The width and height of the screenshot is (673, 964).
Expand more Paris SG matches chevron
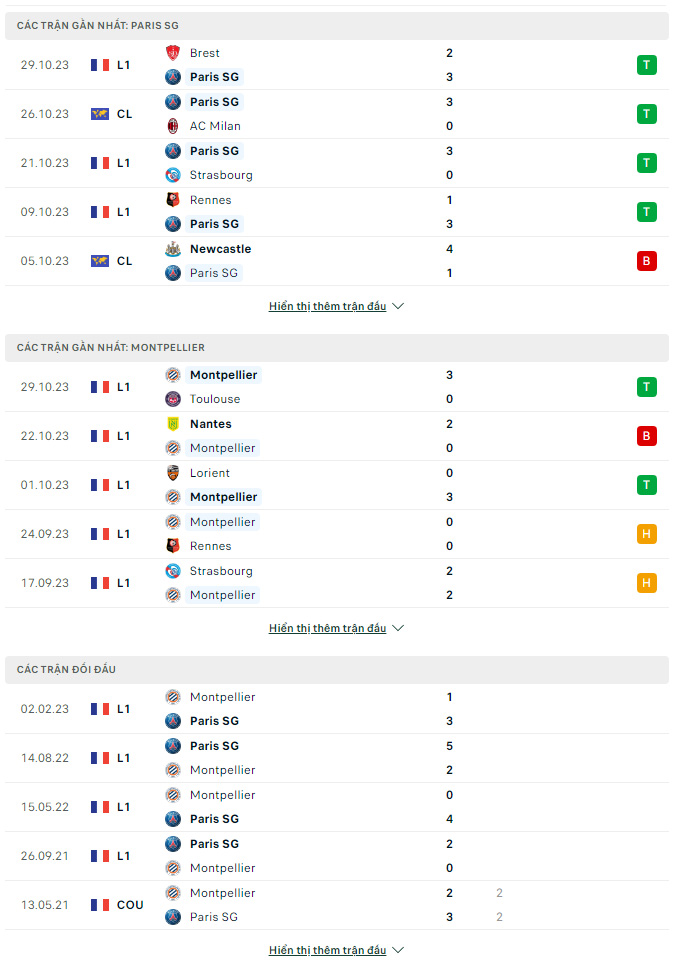pyautogui.click(x=398, y=306)
